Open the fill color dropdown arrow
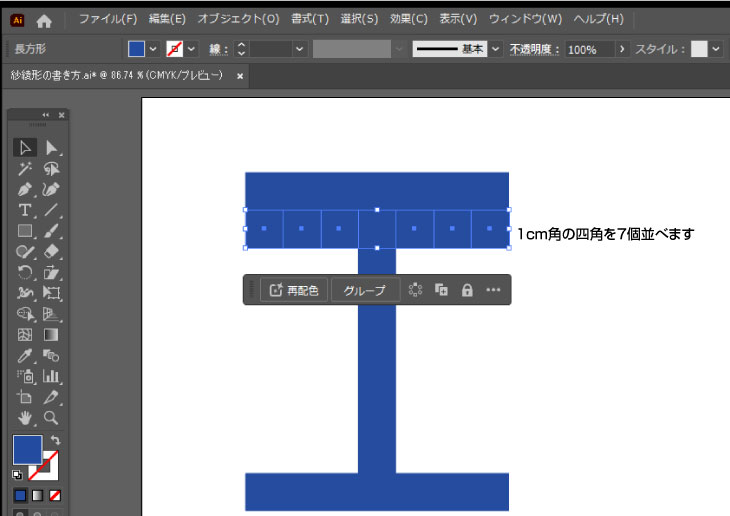This screenshot has height=516, width=730. [x=153, y=49]
